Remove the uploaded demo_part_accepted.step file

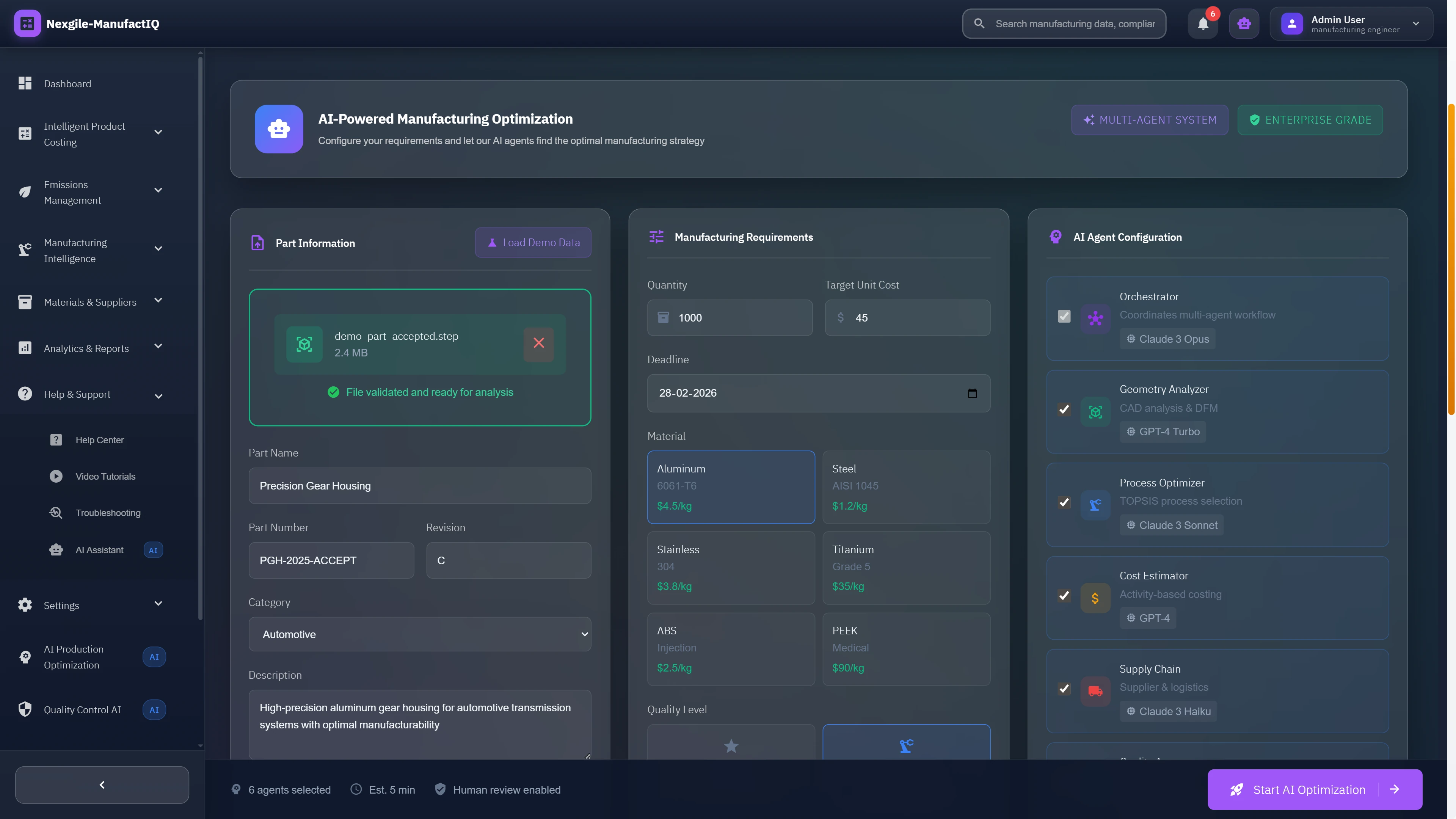point(538,343)
